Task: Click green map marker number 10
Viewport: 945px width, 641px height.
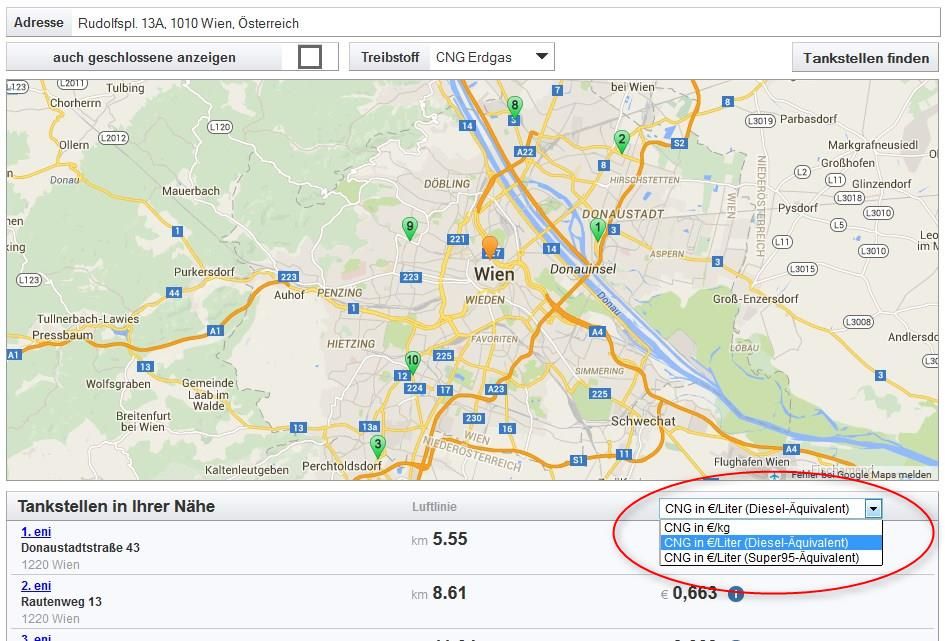Action: click(412, 362)
